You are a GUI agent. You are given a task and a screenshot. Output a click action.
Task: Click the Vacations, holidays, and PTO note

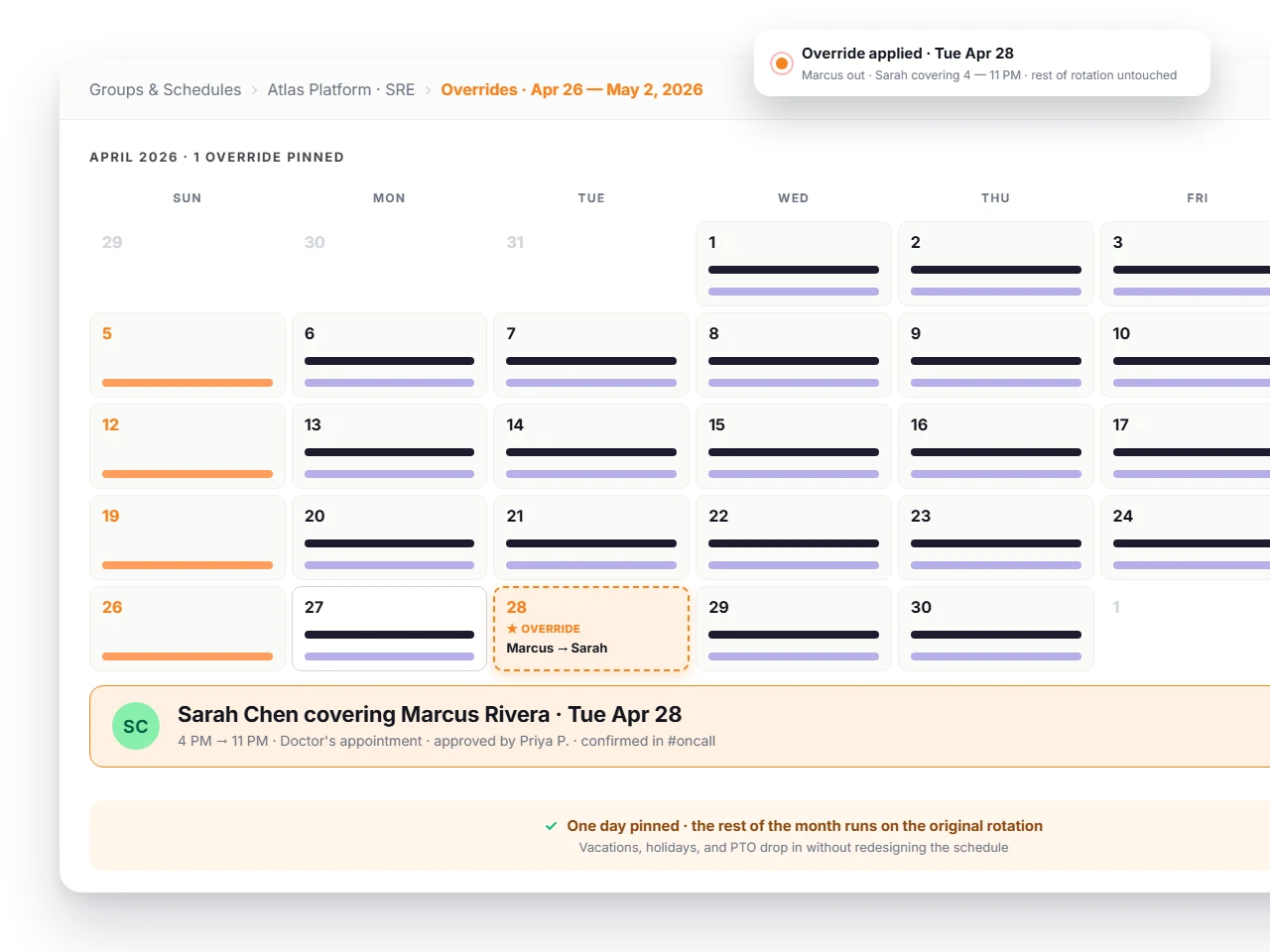click(x=794, y=847)
